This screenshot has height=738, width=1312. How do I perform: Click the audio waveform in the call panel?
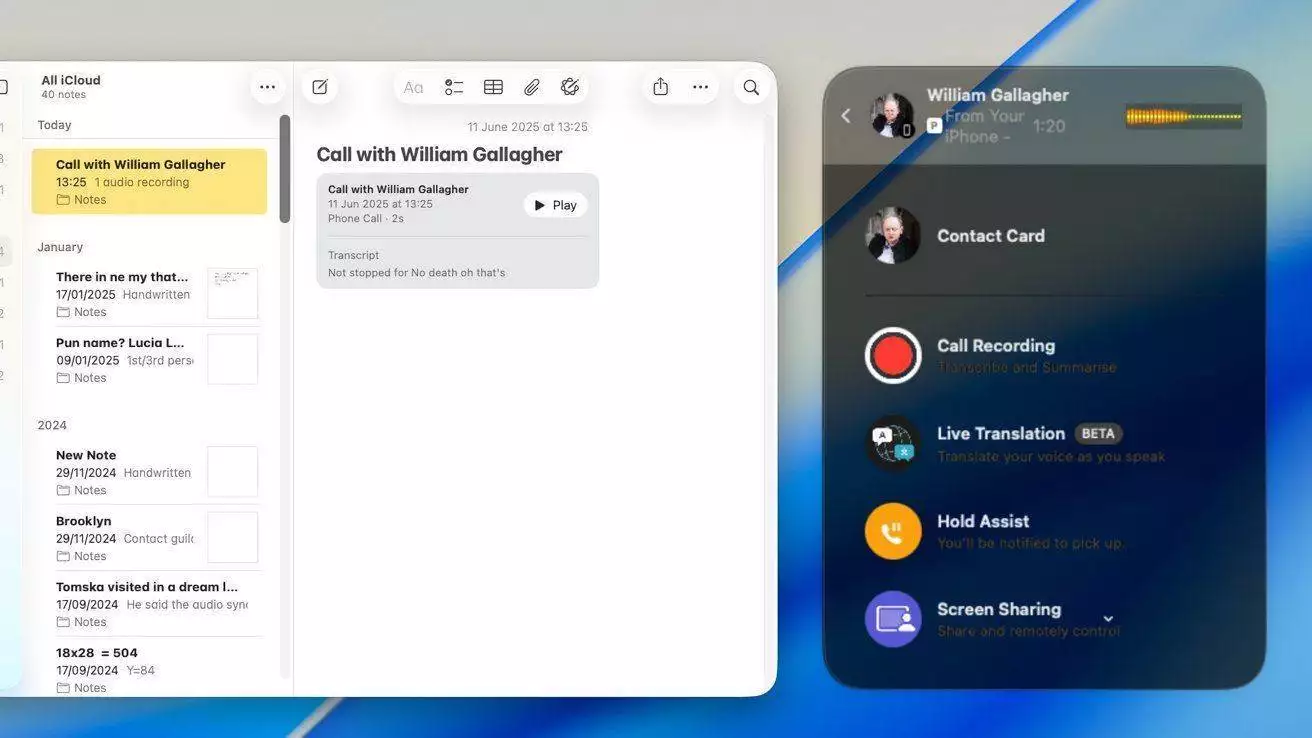tap(1184, 116)
